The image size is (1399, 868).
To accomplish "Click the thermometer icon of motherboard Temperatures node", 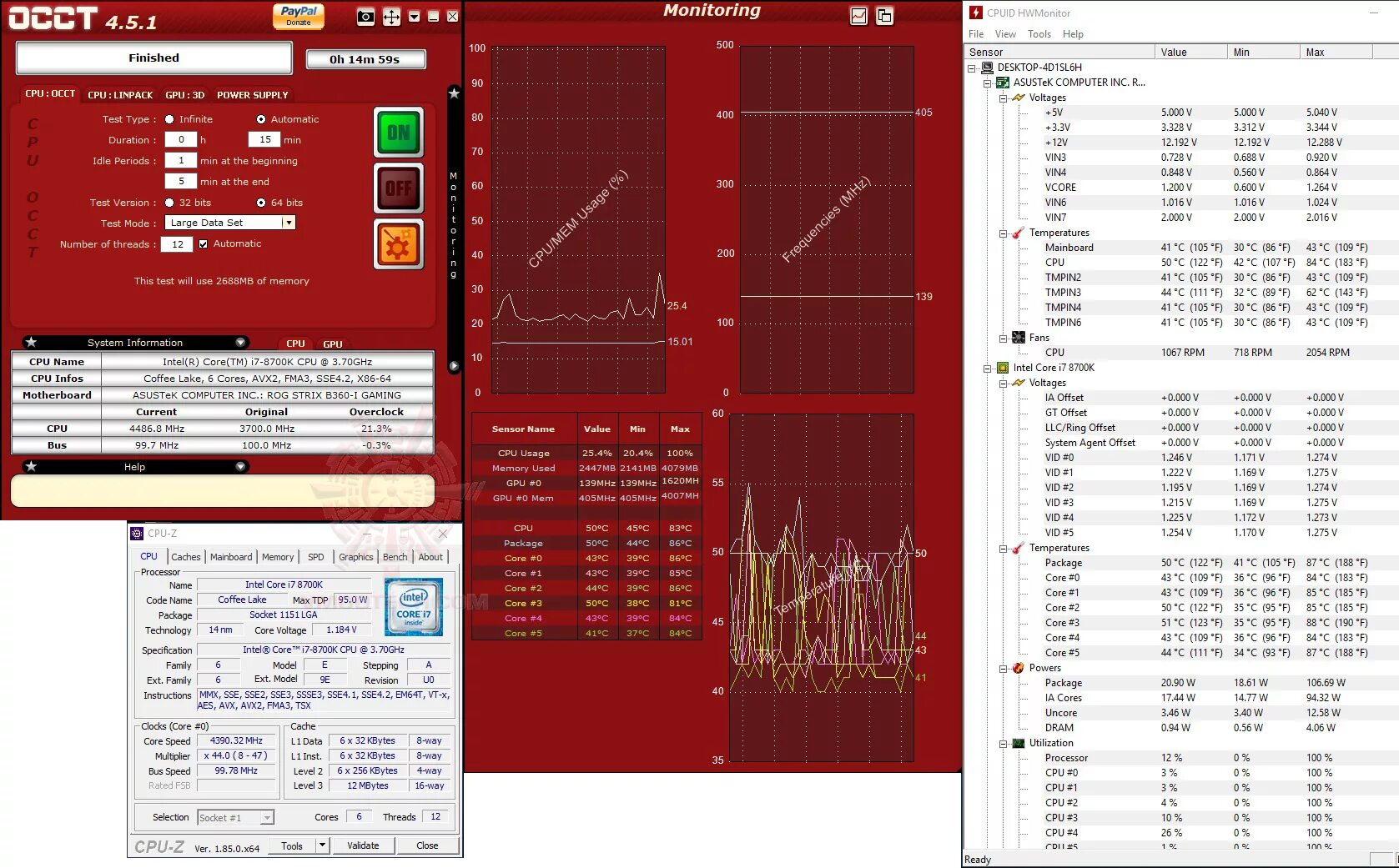I will [x=1019, y=233].
